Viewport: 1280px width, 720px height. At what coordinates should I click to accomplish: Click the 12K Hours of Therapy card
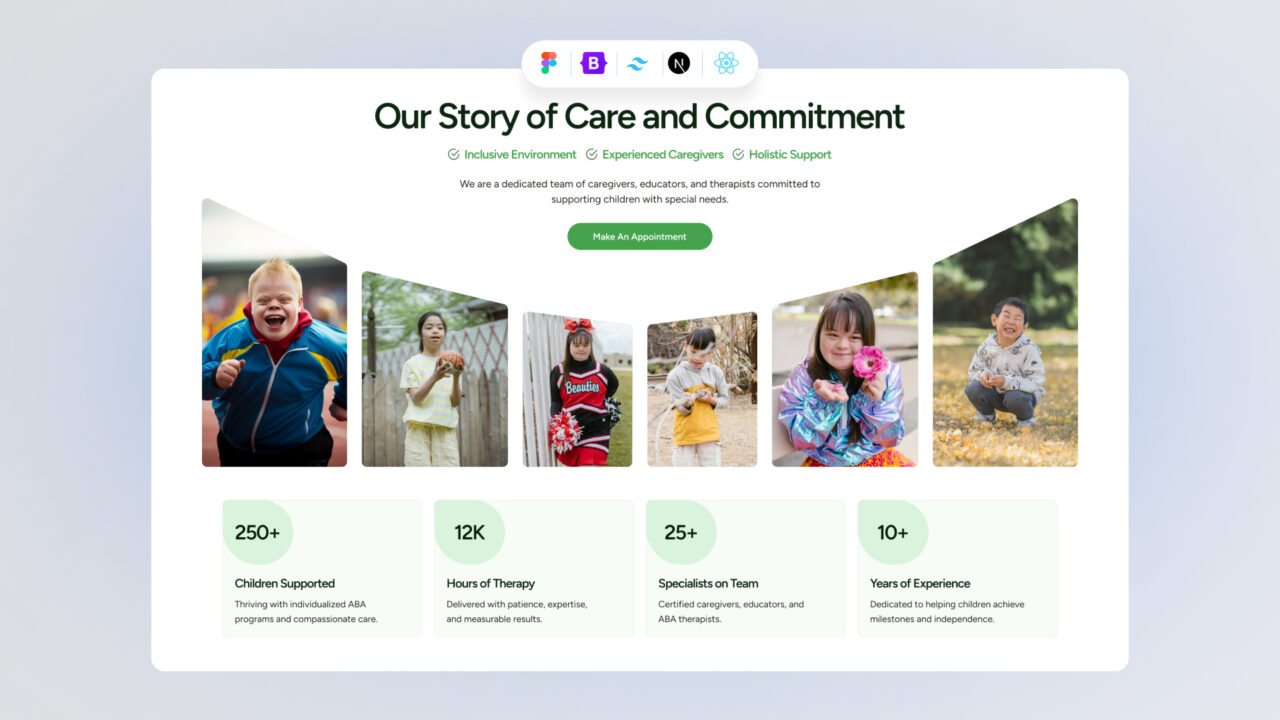(534, 568)
